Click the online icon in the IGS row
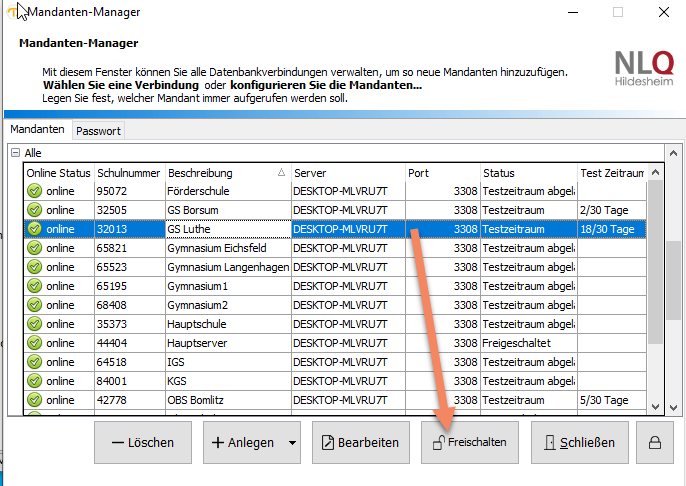The height and width of the screenshot is (486, 686). 34,362
